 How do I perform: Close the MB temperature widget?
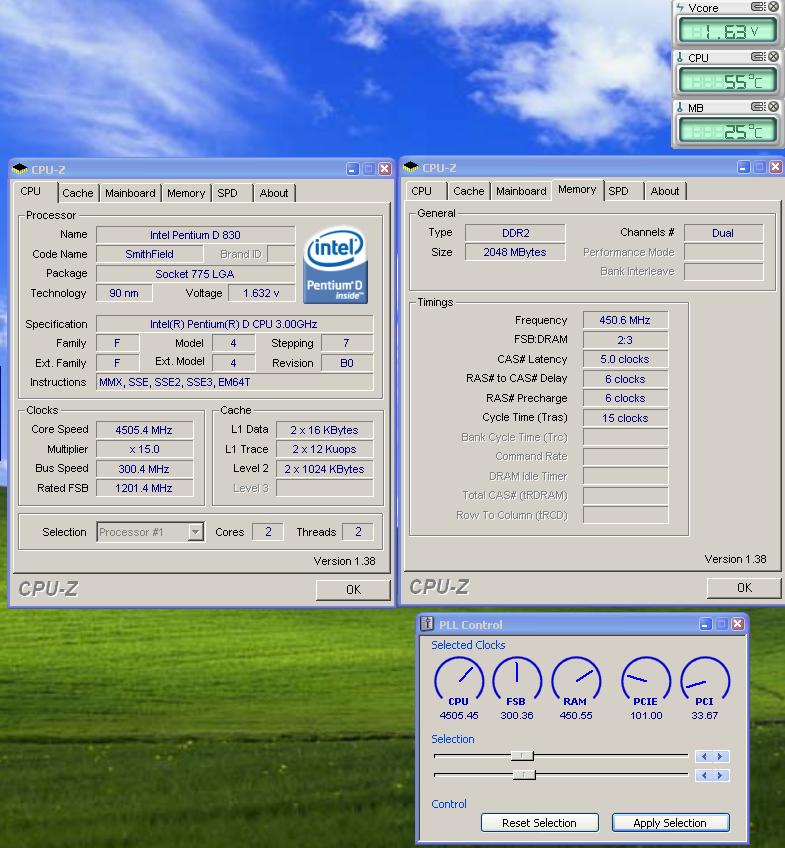(x=774, y=106)
